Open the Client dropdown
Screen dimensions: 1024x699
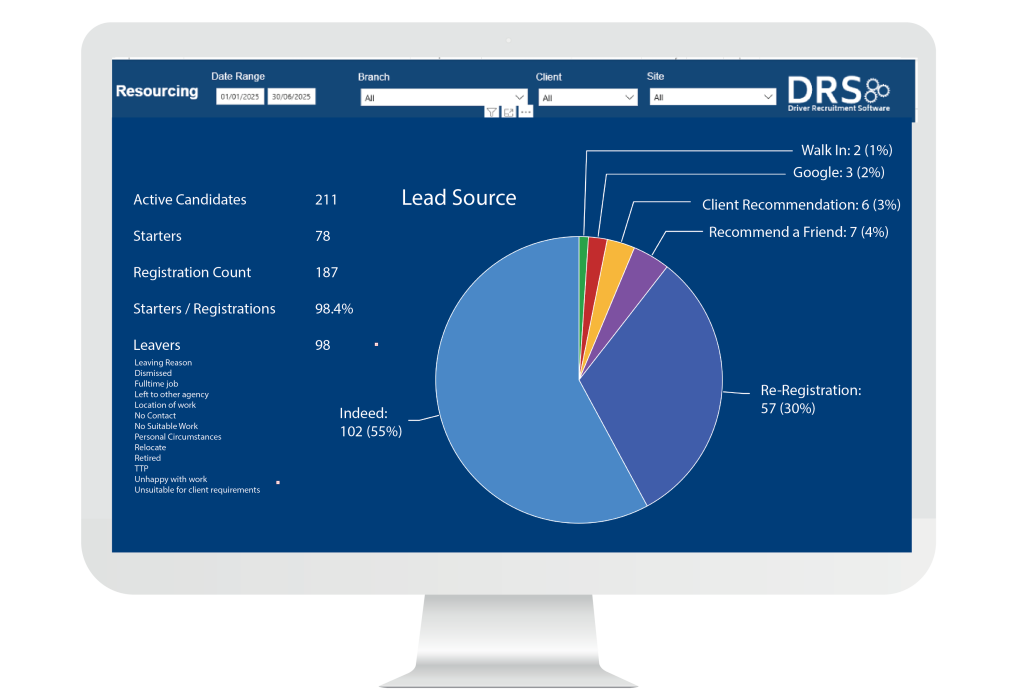[x=588, y=97]
